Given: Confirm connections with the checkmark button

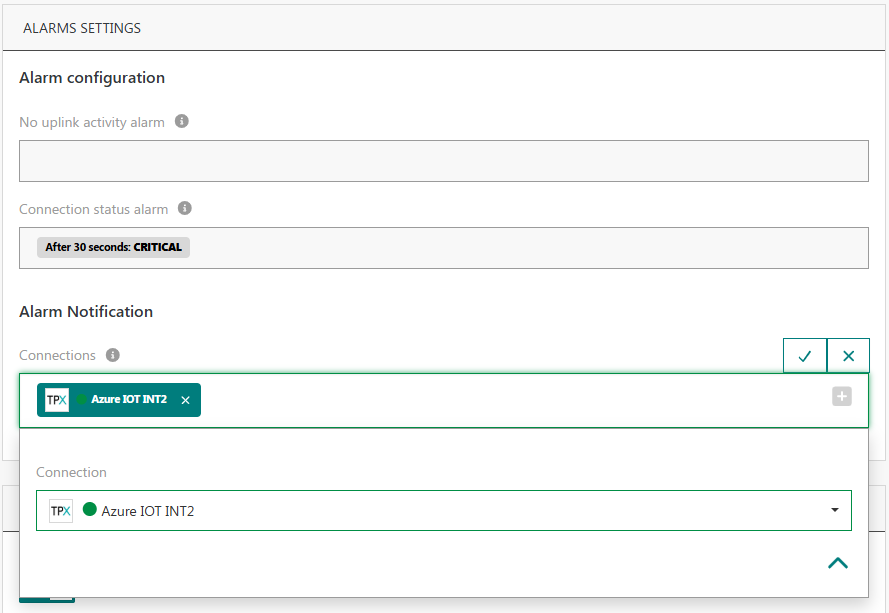Looking at the screenshot, I should 805,356.
